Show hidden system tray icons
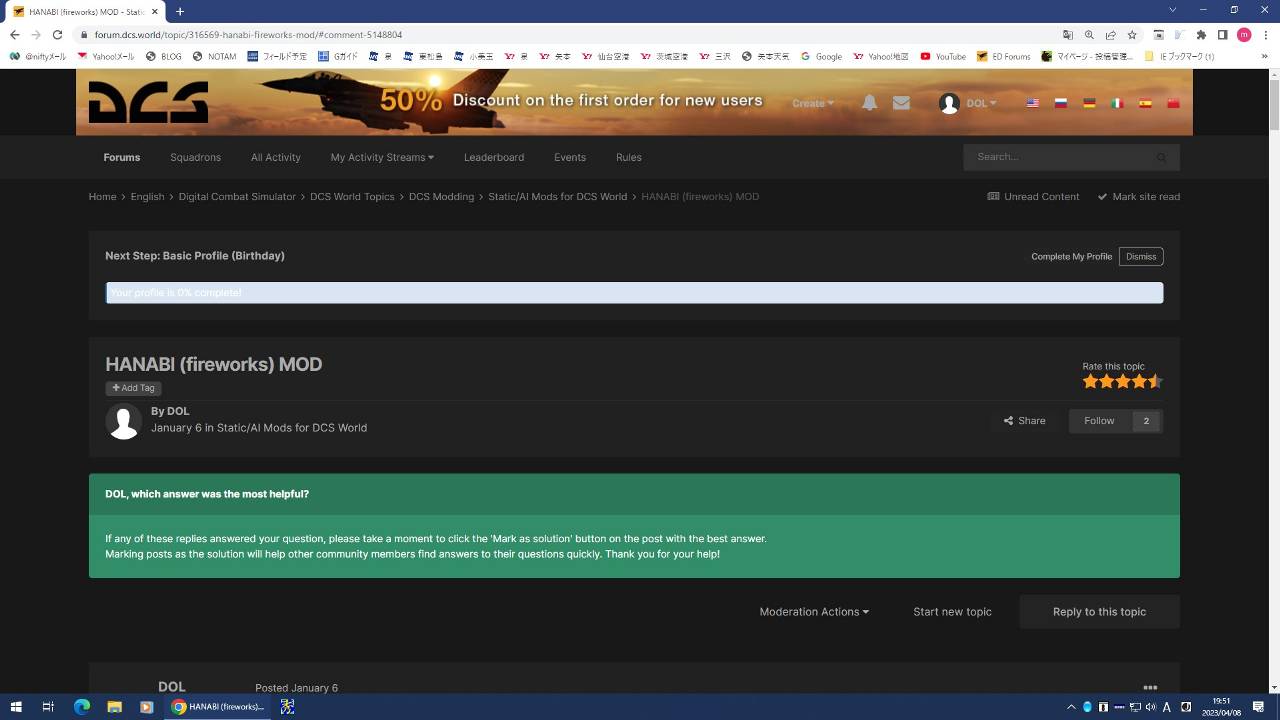The width and height of the screenshot is (1280, 720). click(x=1071, y=707)
